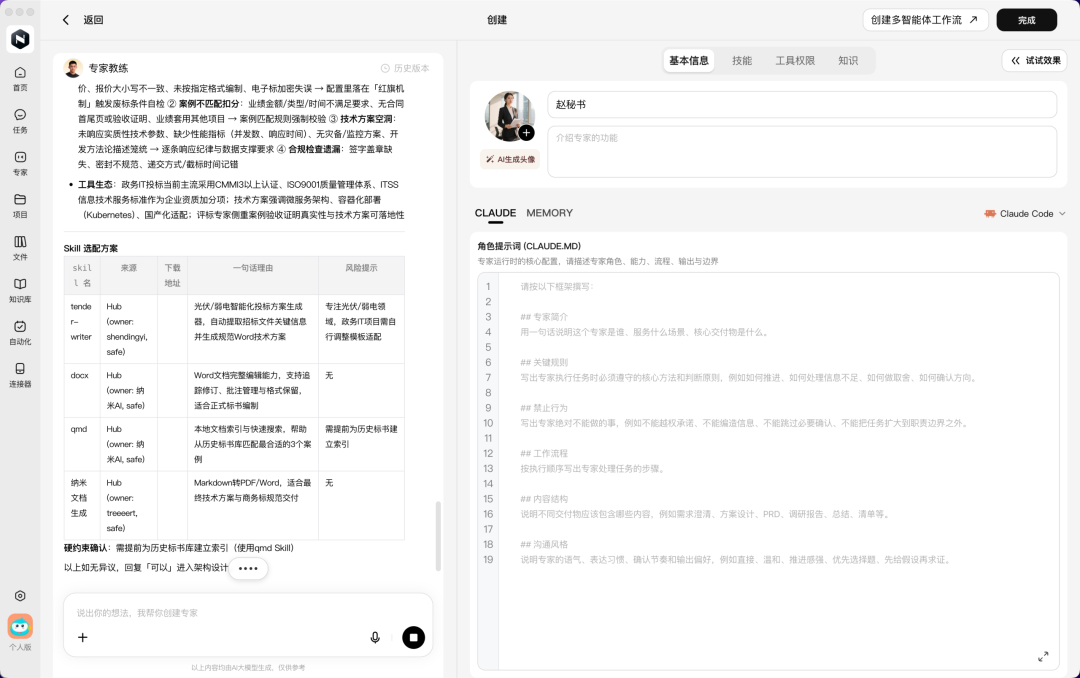Open the 首页 home icon in sidebar

click(x=20, y=79)
